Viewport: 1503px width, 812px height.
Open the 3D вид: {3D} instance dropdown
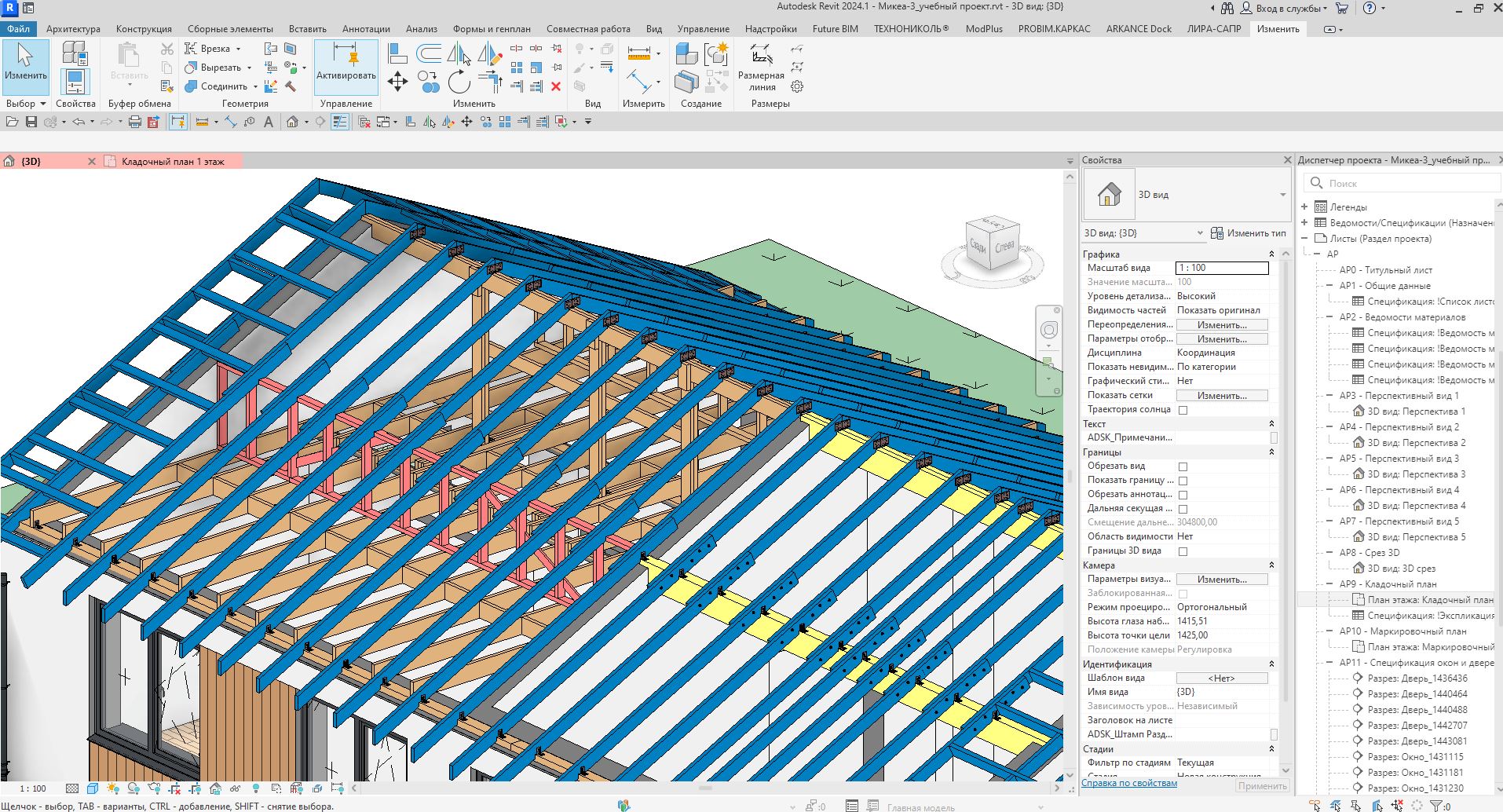click(x=1143, y=233)
